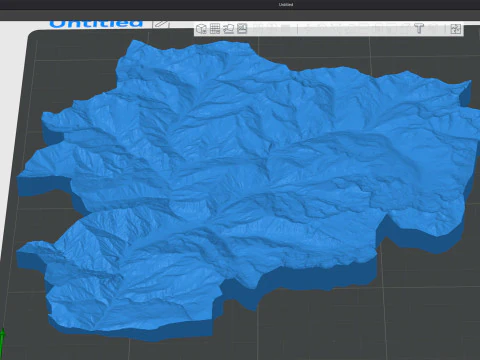Image resolution: width=480 pixels, height=360 pixels.
Task: Click the grid icon in the toolbar
Action: click(x=215, y=29)
